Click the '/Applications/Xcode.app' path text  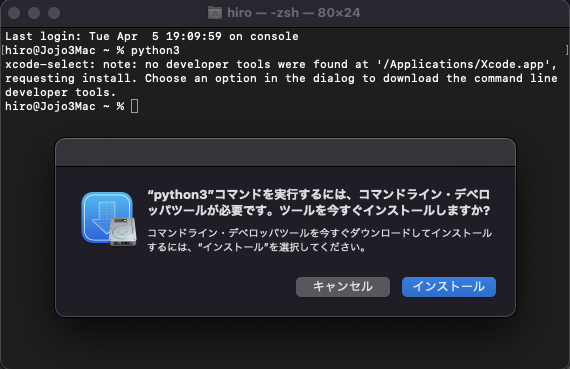pyautogui.click(x=463, y=64)
